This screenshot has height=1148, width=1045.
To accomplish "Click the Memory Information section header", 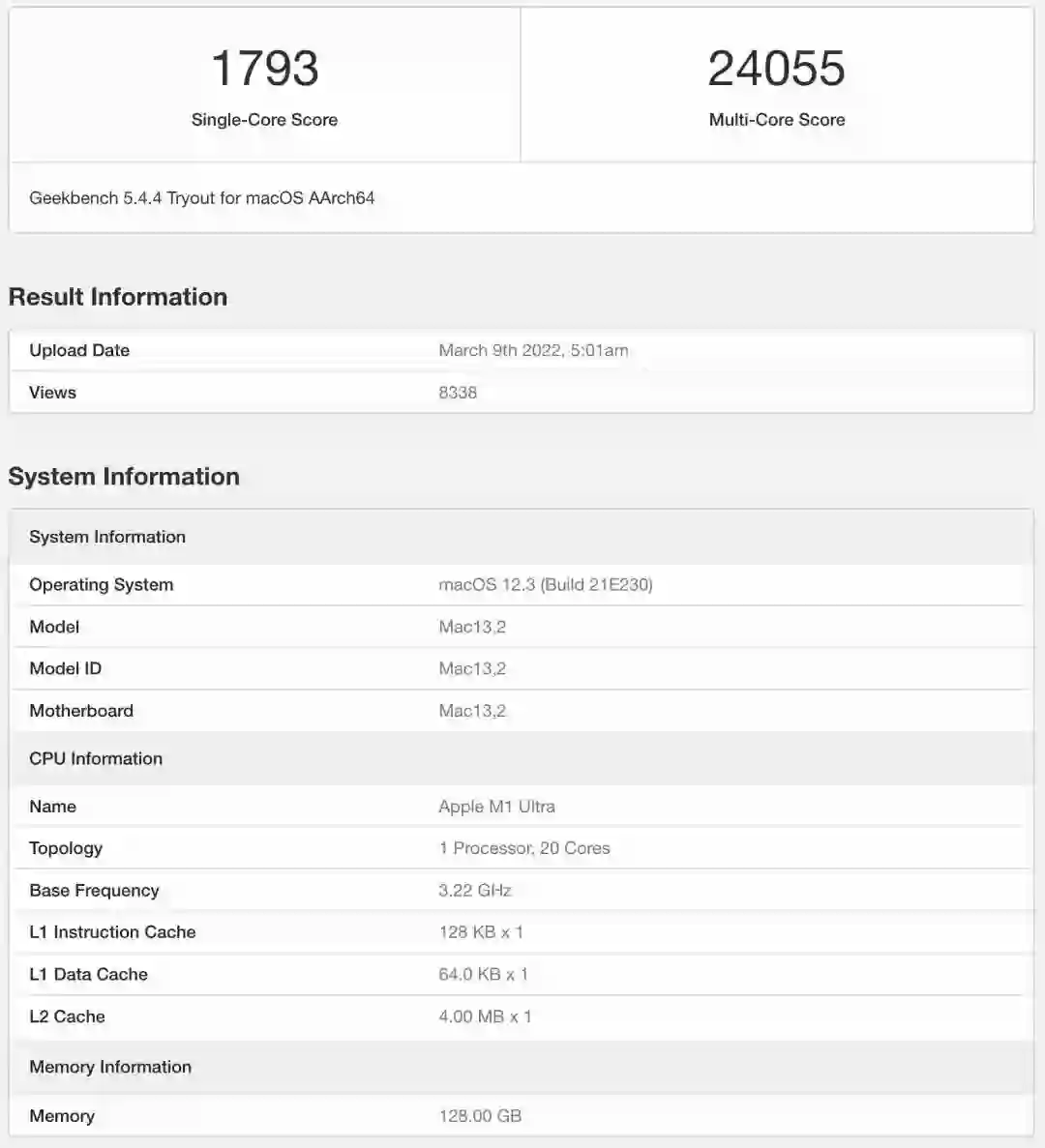I will (110, 1068).
